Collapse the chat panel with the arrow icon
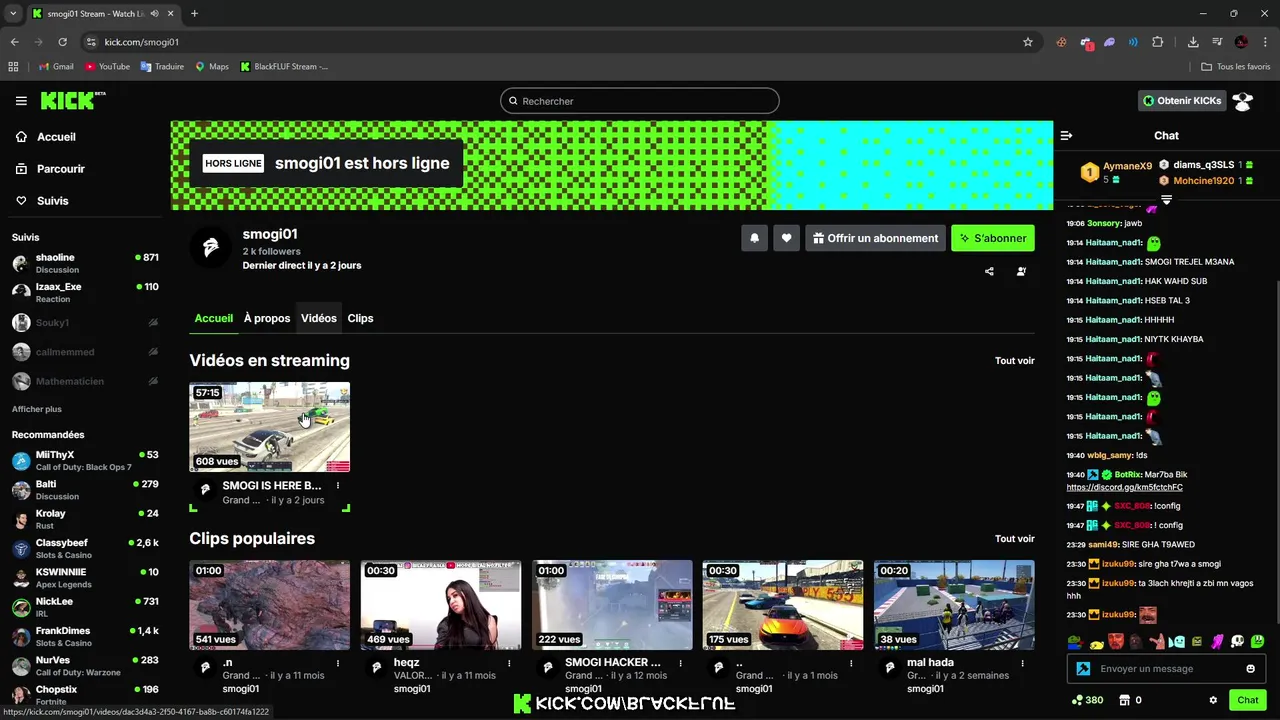The image size is (1280, 720). point(1066,135)
